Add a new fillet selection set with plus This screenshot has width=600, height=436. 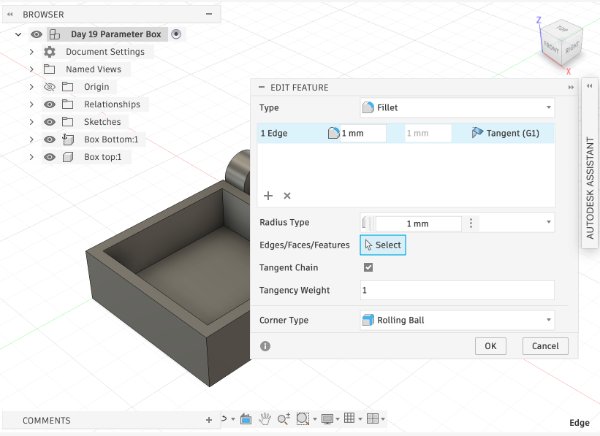click(268, 196)
